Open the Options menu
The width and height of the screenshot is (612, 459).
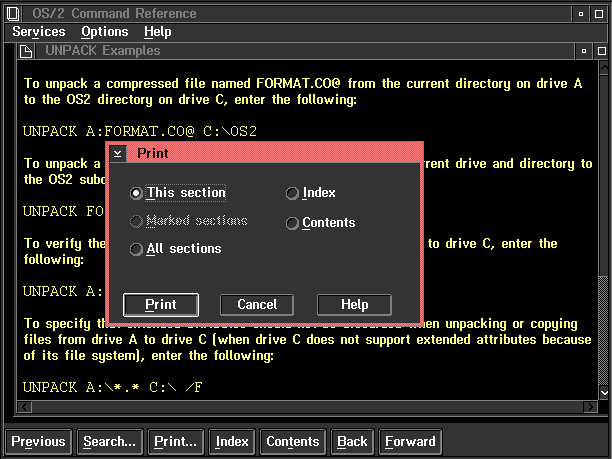[x=105, y=32]
